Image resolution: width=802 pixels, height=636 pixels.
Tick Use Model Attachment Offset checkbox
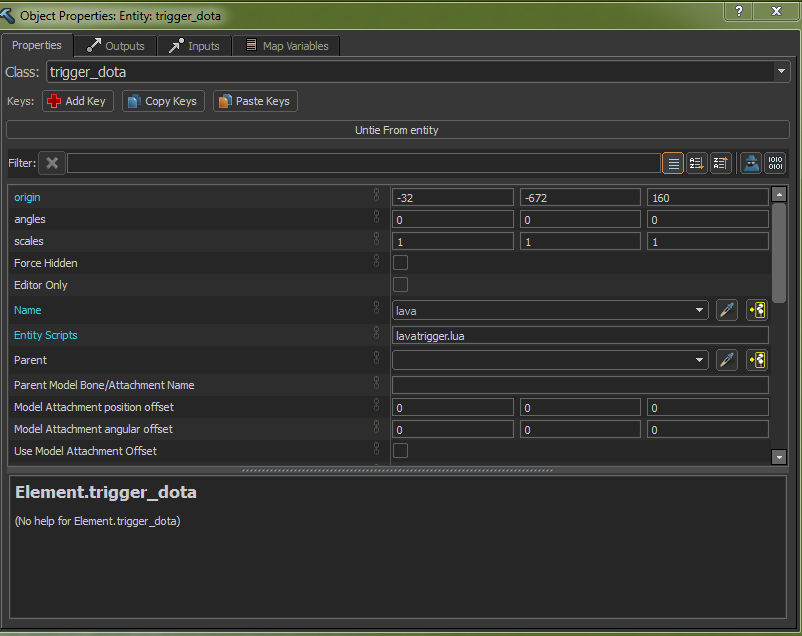pos(400,451)
